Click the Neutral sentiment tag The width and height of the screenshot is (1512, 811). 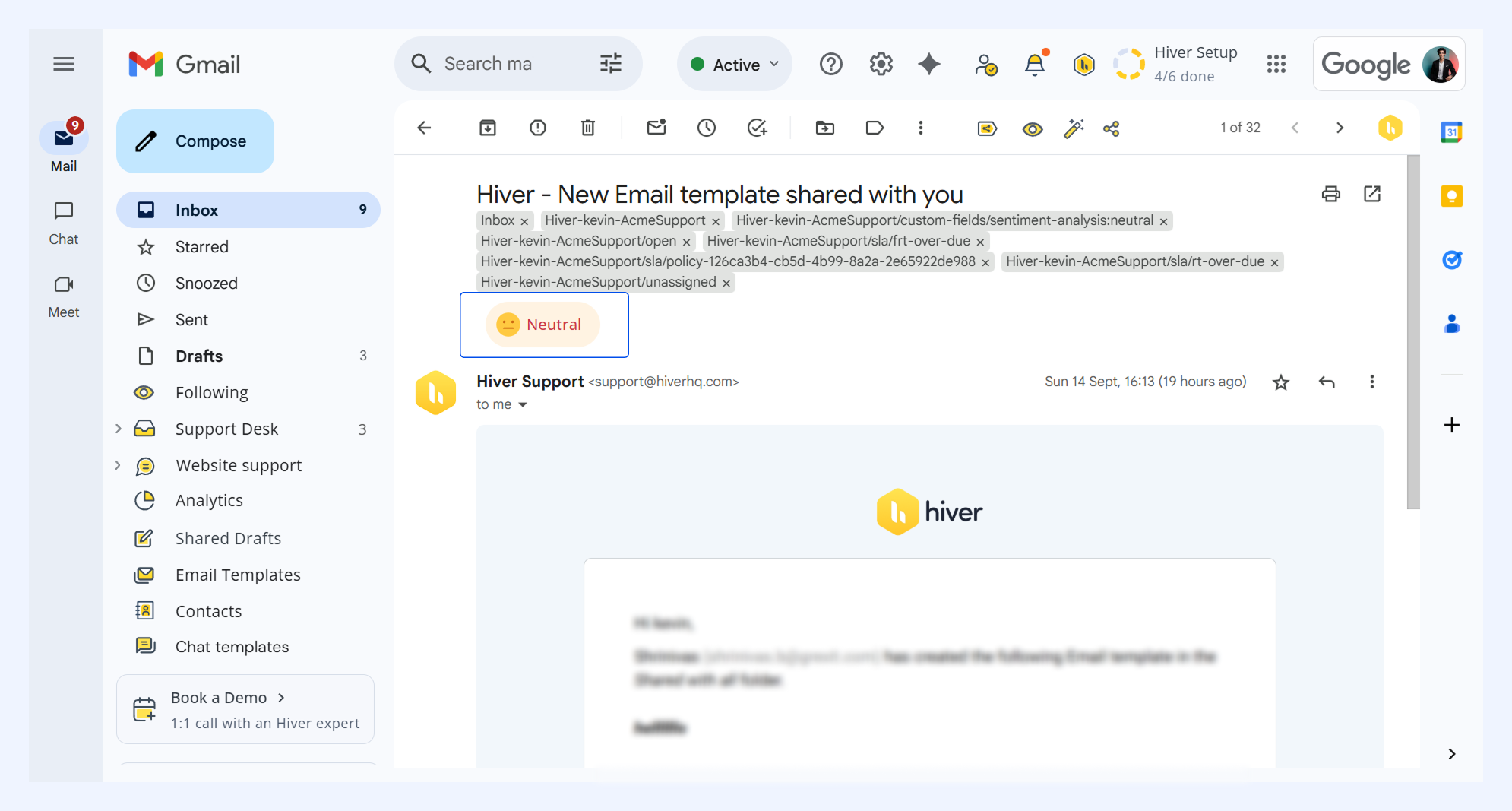point(542,325)
